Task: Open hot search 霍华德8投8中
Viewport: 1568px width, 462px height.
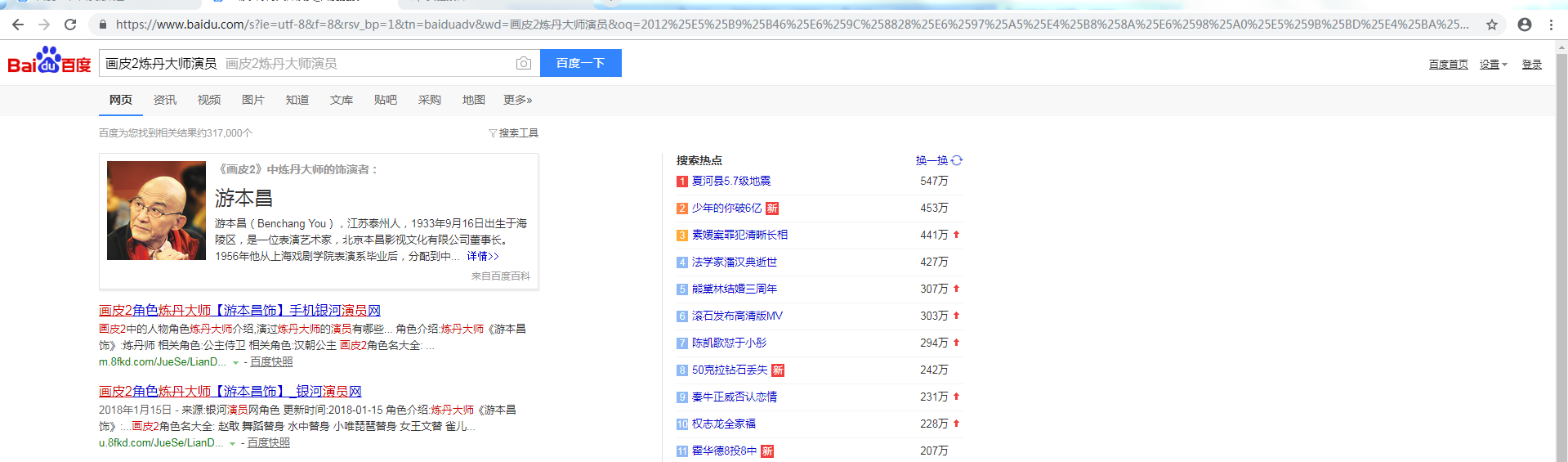Action: (724, 451)
